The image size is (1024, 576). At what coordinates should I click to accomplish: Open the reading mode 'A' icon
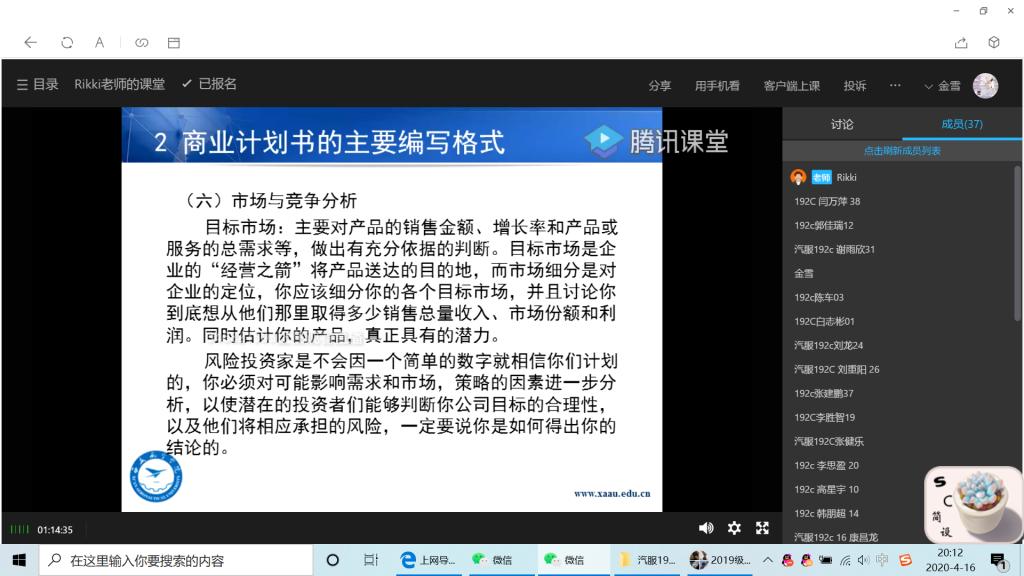pyautogui.click(x=99, y=43)
